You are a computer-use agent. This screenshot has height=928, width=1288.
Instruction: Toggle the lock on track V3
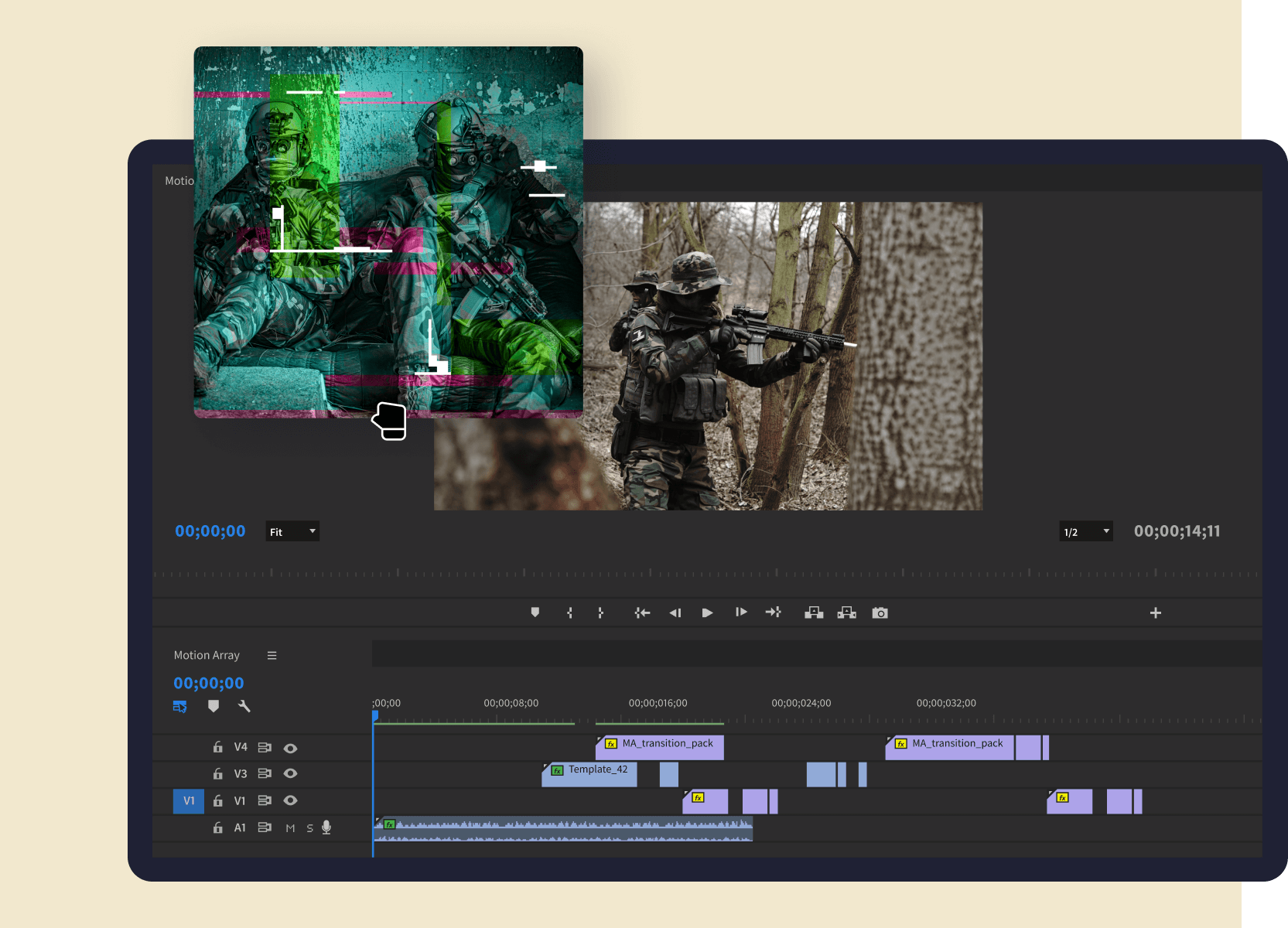(x=218, y=774)
